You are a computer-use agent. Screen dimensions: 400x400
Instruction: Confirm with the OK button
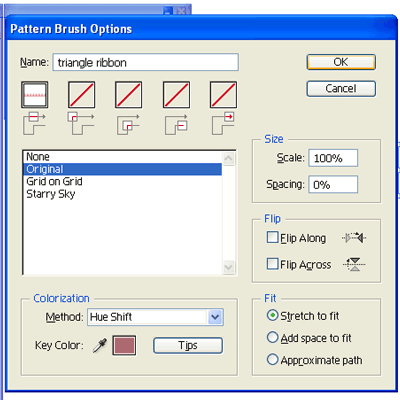pos(341,62)
